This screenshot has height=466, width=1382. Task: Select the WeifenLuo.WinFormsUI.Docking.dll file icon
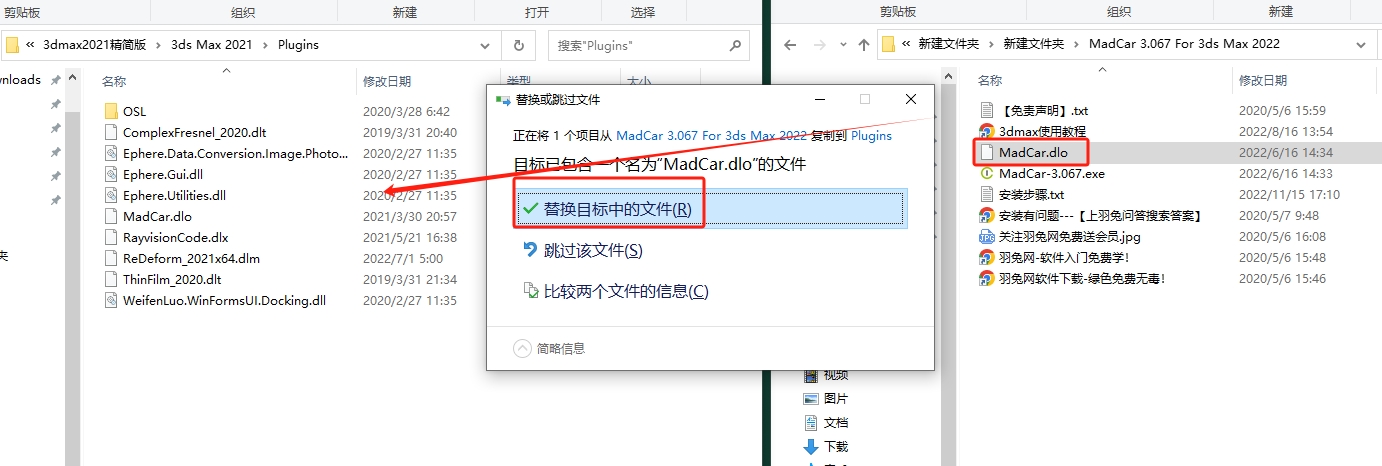[x=111, y=300]
